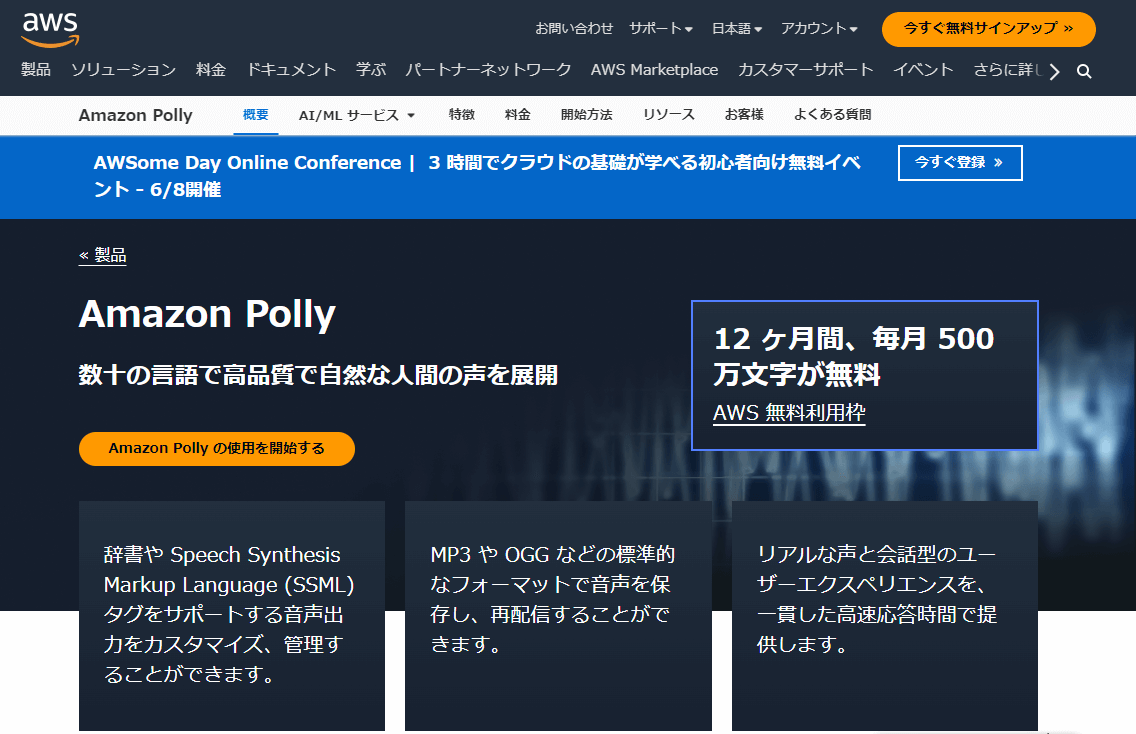Open AWS 無料利用枠 link

[x=789, y=412]
